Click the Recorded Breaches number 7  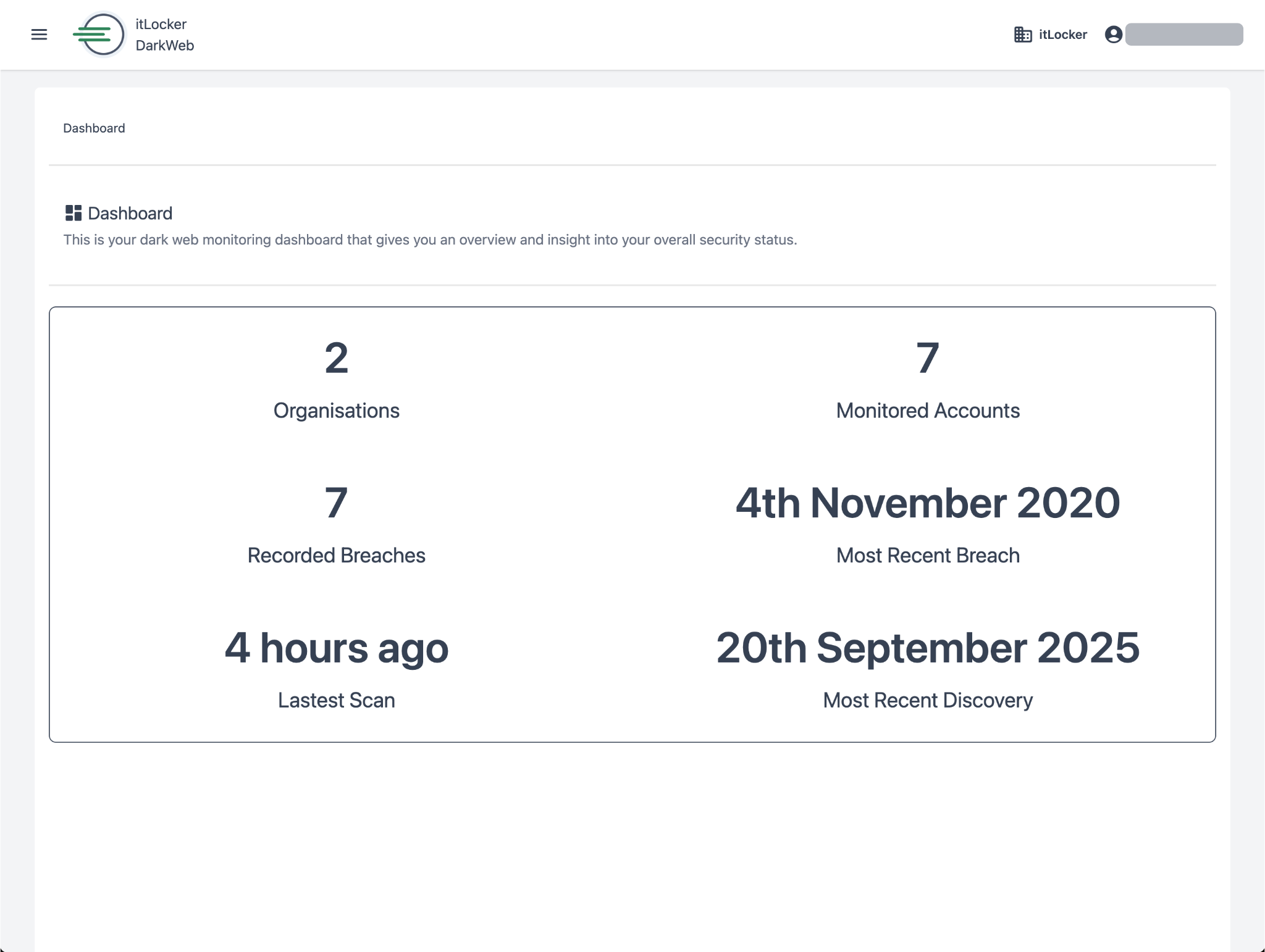(x=337, y=503)
